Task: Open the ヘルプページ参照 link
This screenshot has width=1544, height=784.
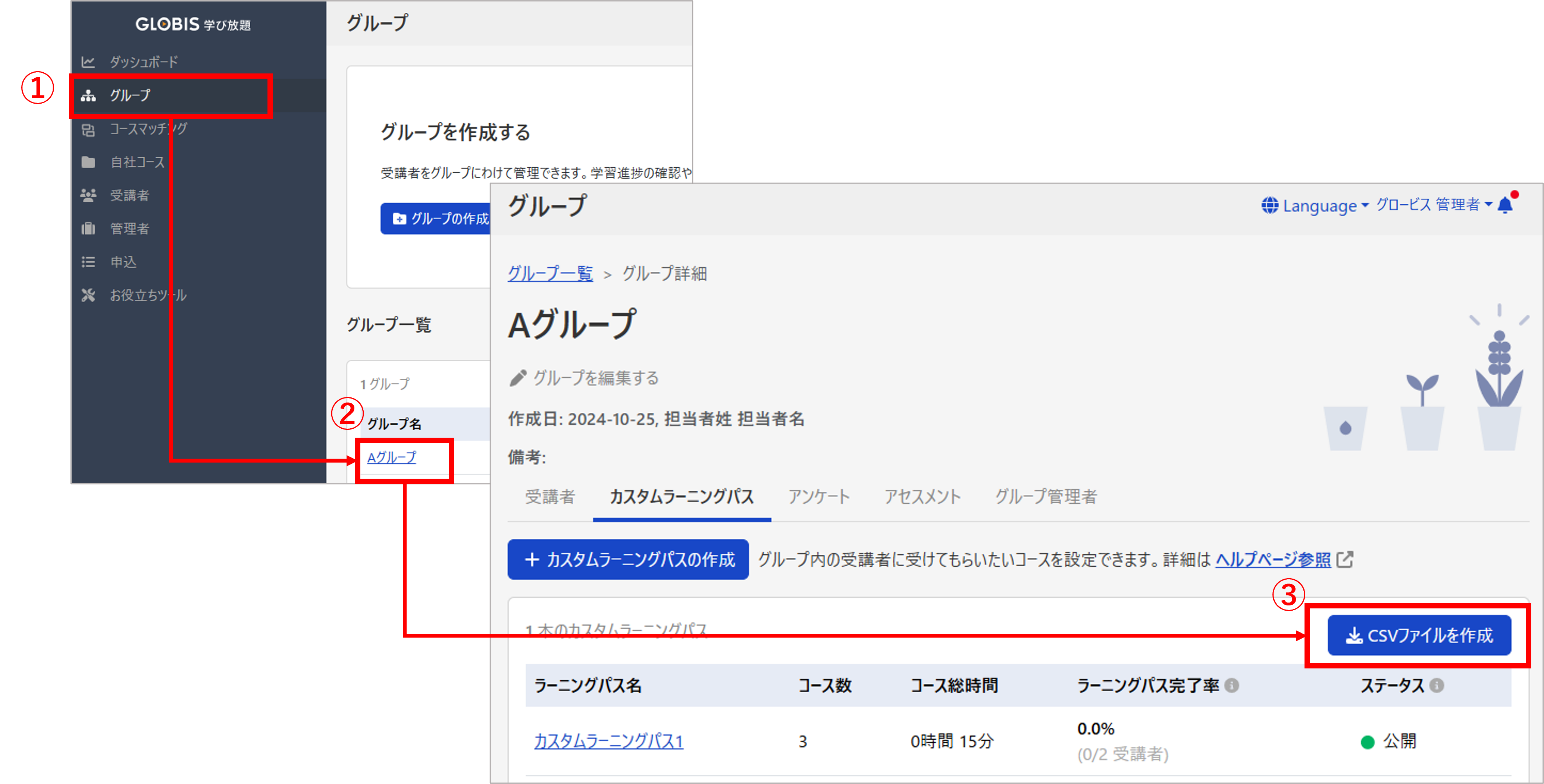Action: tap(1272, 560)
